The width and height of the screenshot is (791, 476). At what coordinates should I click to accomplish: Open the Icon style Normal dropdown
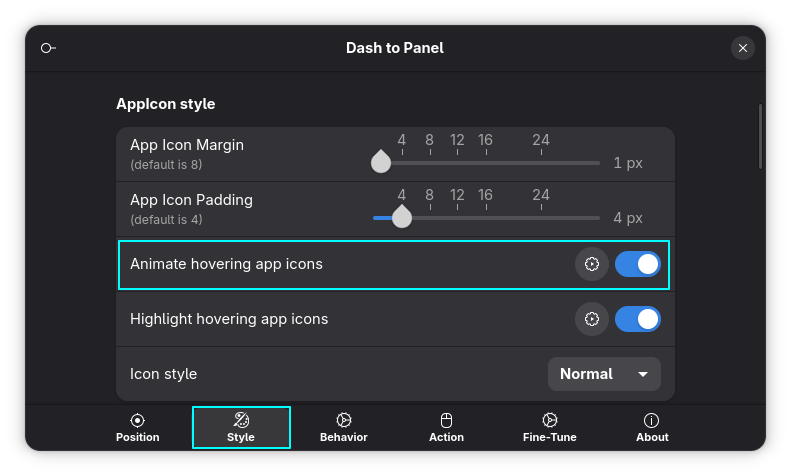[x=604, y=374]
